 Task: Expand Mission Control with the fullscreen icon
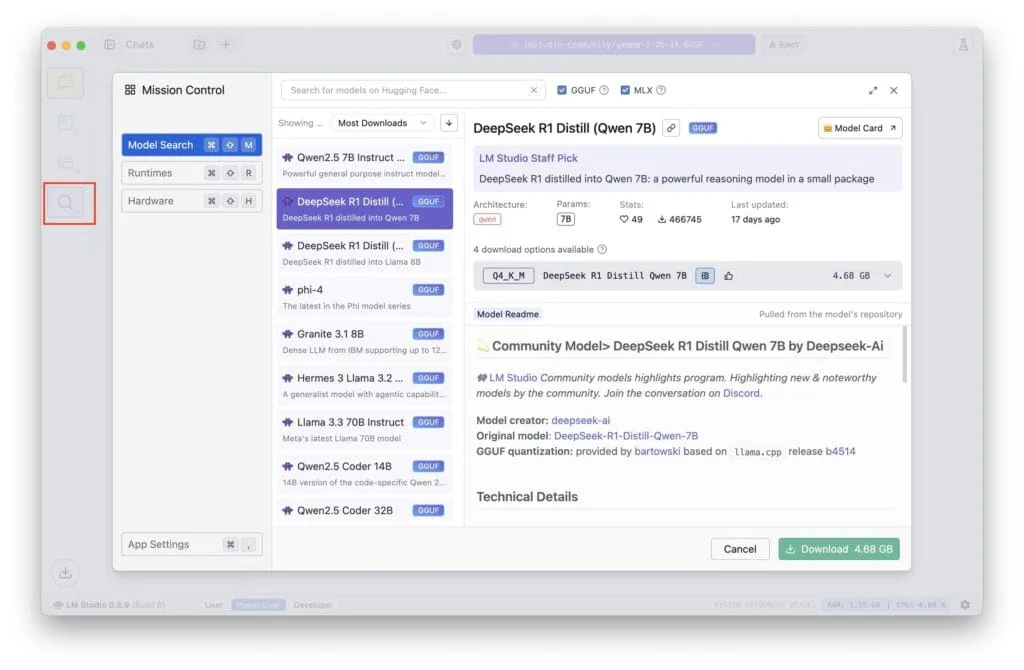(873, 90)
